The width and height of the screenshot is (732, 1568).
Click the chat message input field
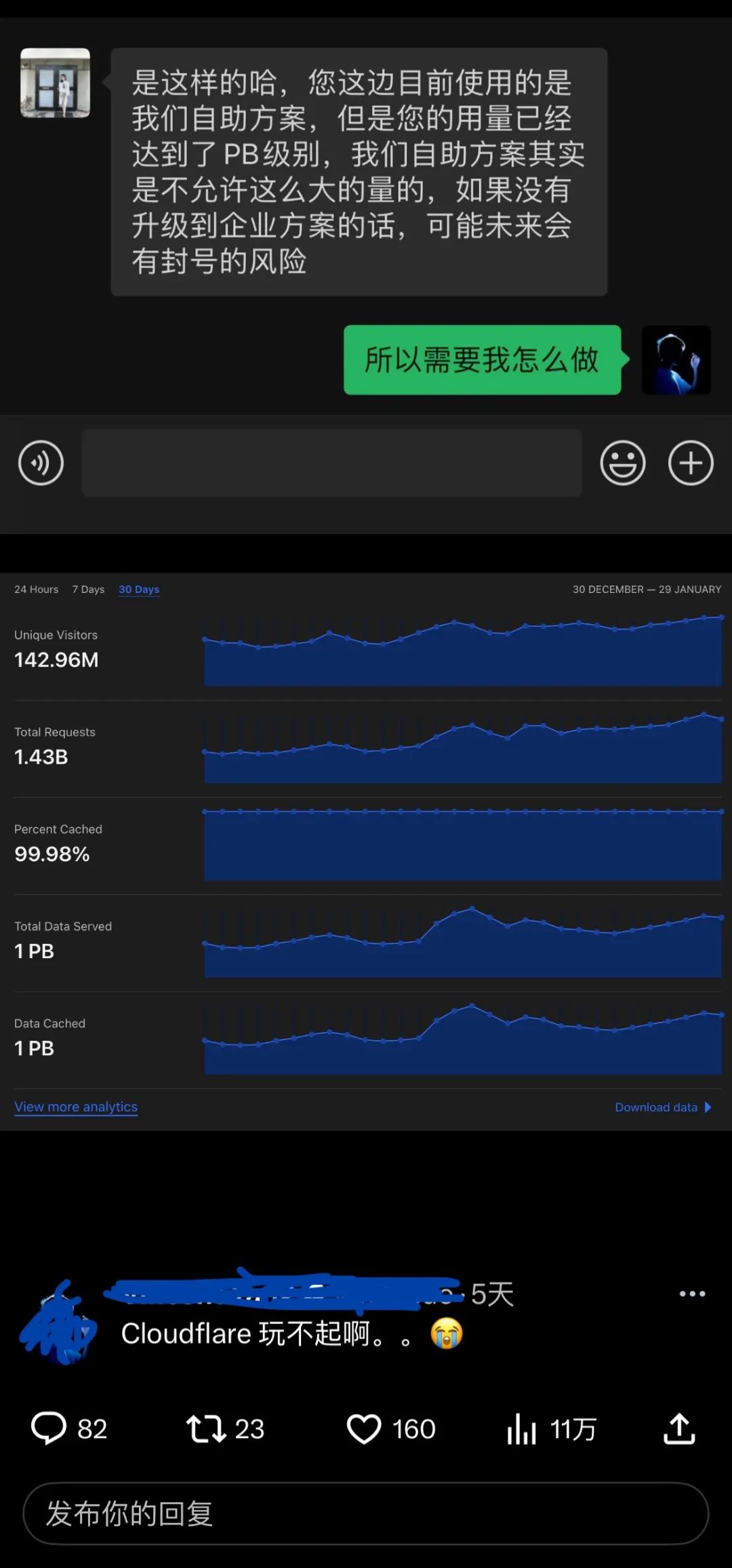click(332, 463)
